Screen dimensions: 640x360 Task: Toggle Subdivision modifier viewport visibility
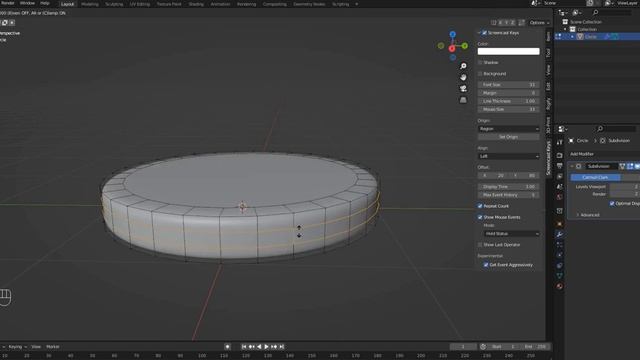pyautogui.click(x=637, y=166)
